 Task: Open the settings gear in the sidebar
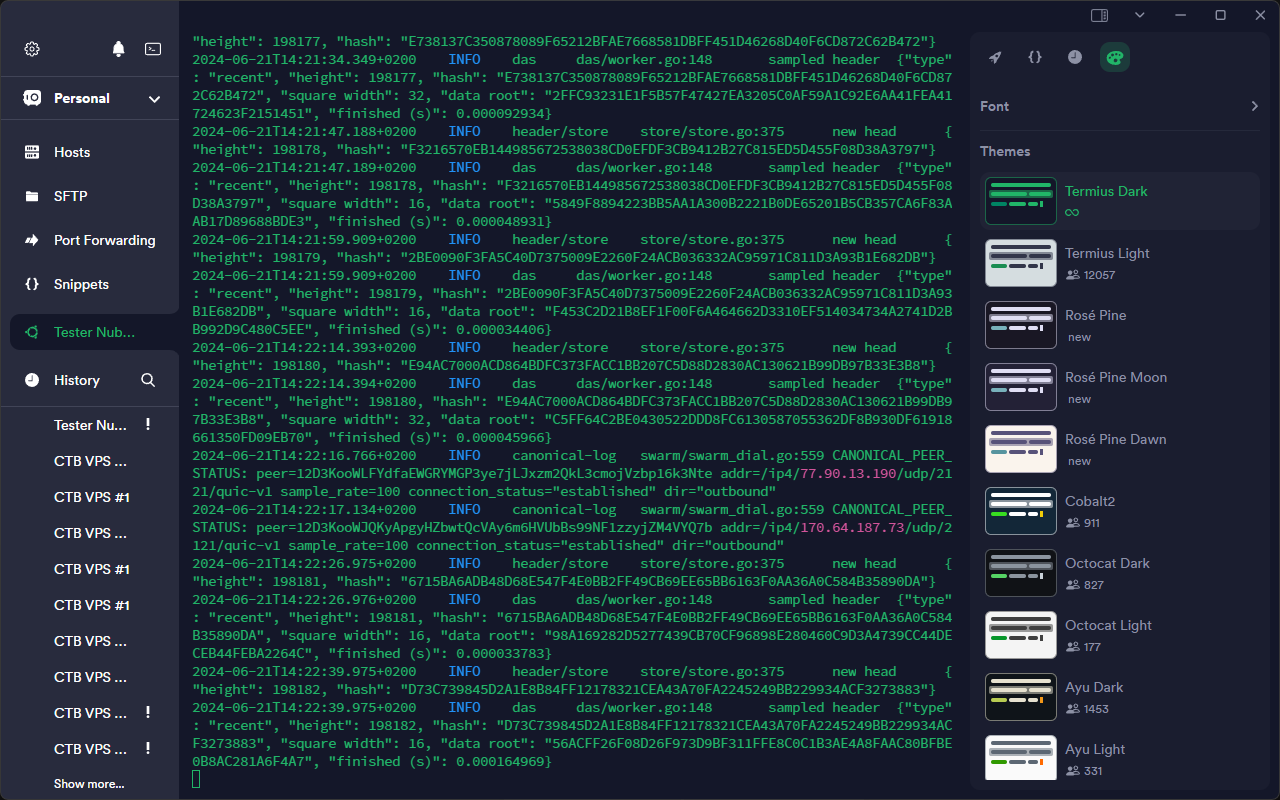point(32,49)
